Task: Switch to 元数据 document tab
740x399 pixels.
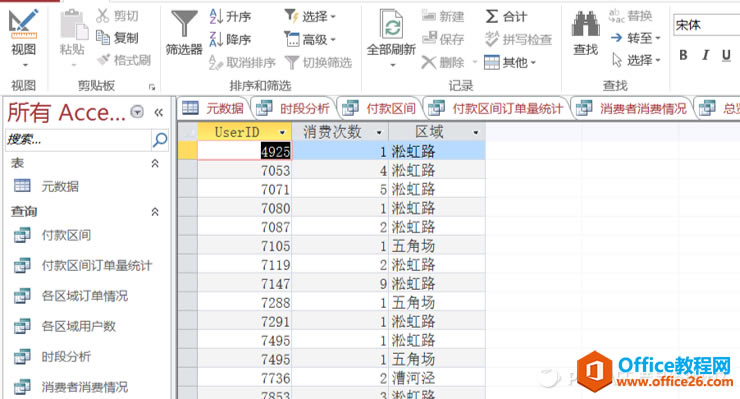Action: [x=213, y=109]
